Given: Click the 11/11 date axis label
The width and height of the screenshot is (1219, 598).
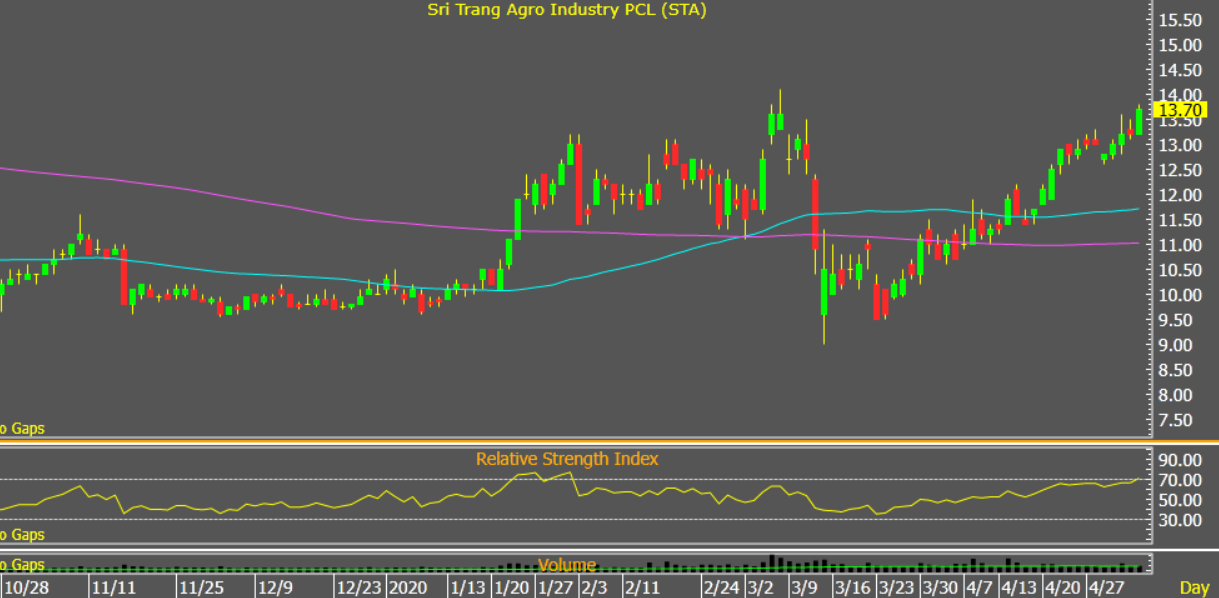Looking at the screenshot, I should pos(113,587).
